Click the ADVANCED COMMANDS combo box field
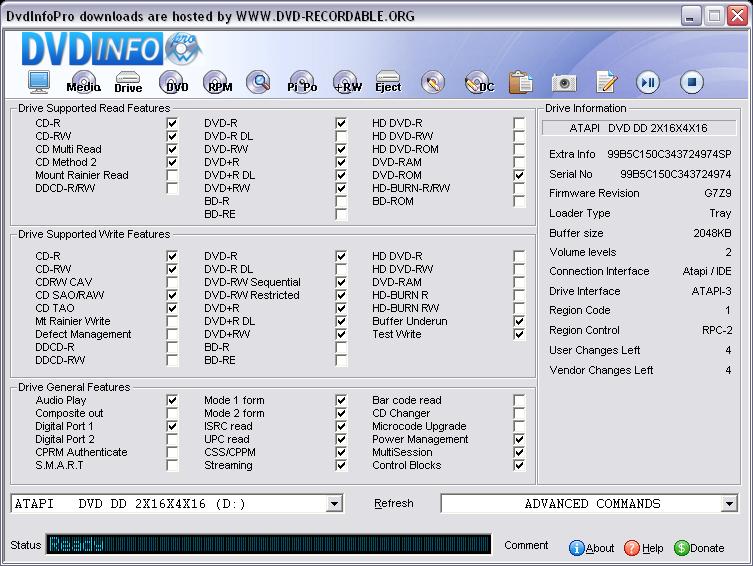 (589, 504)
